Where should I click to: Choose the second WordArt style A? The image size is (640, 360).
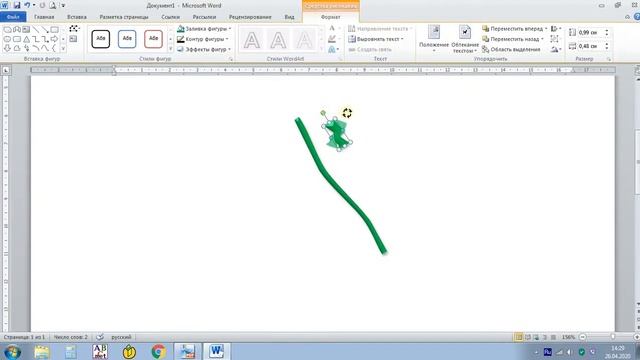point(278,40)
